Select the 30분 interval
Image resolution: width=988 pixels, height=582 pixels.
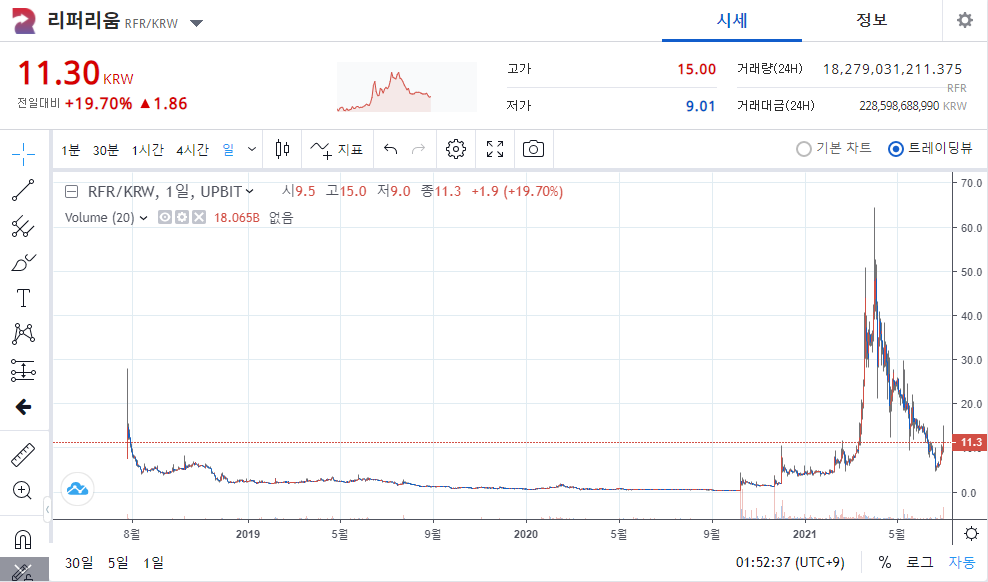pos(105,150)
